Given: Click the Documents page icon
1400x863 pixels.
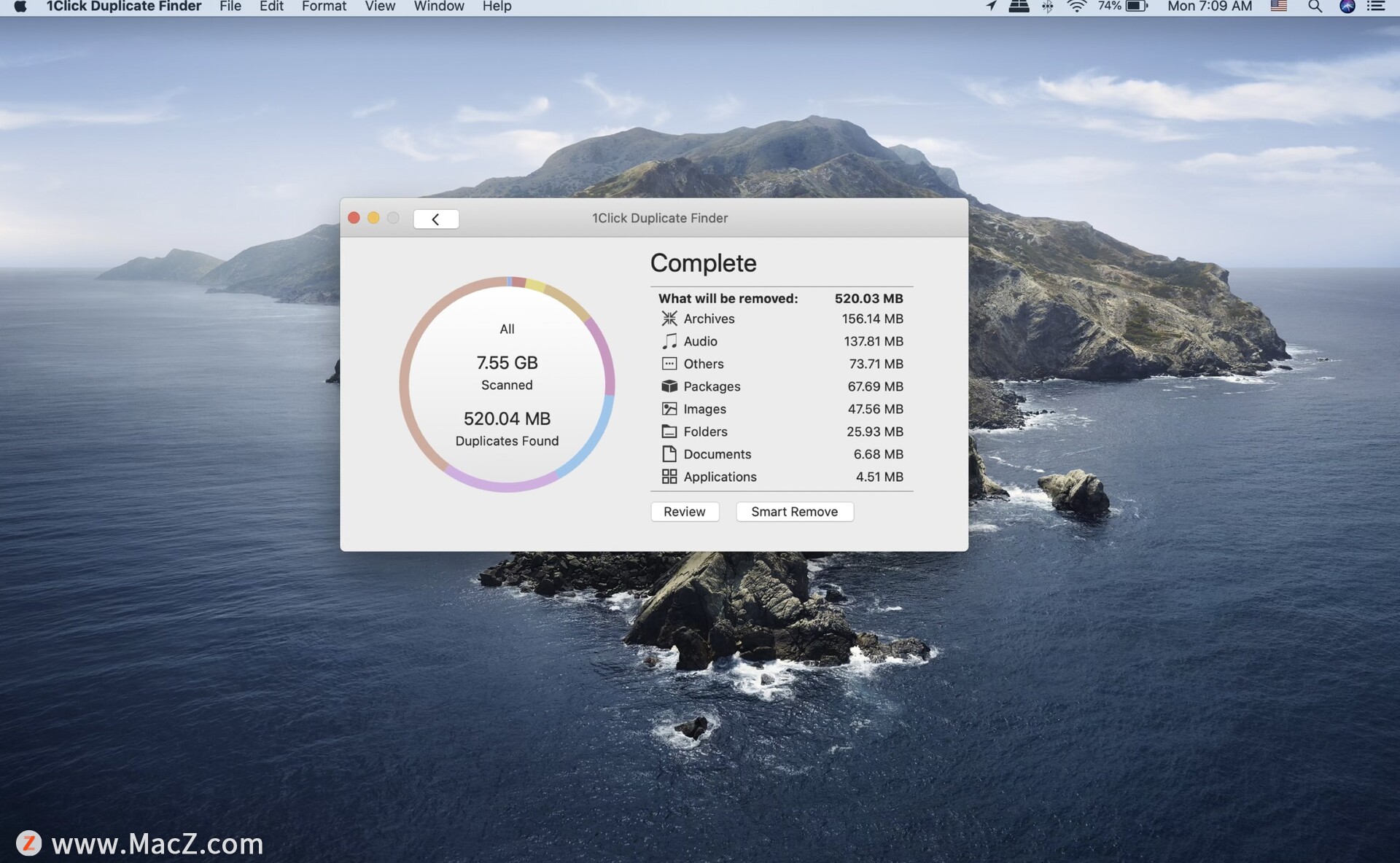Looking at the screenshot, I should tap(669, 454).
